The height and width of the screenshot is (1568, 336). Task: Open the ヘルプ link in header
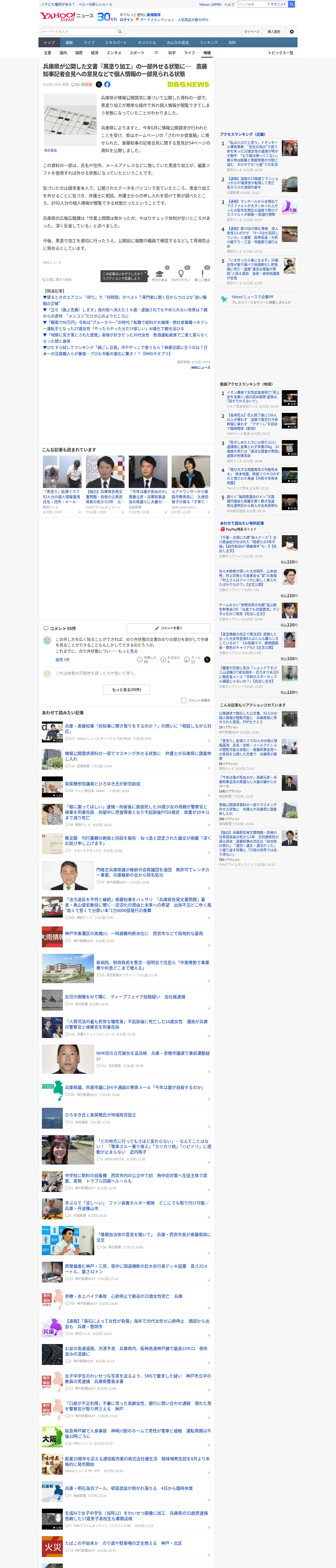click(229, 4)
